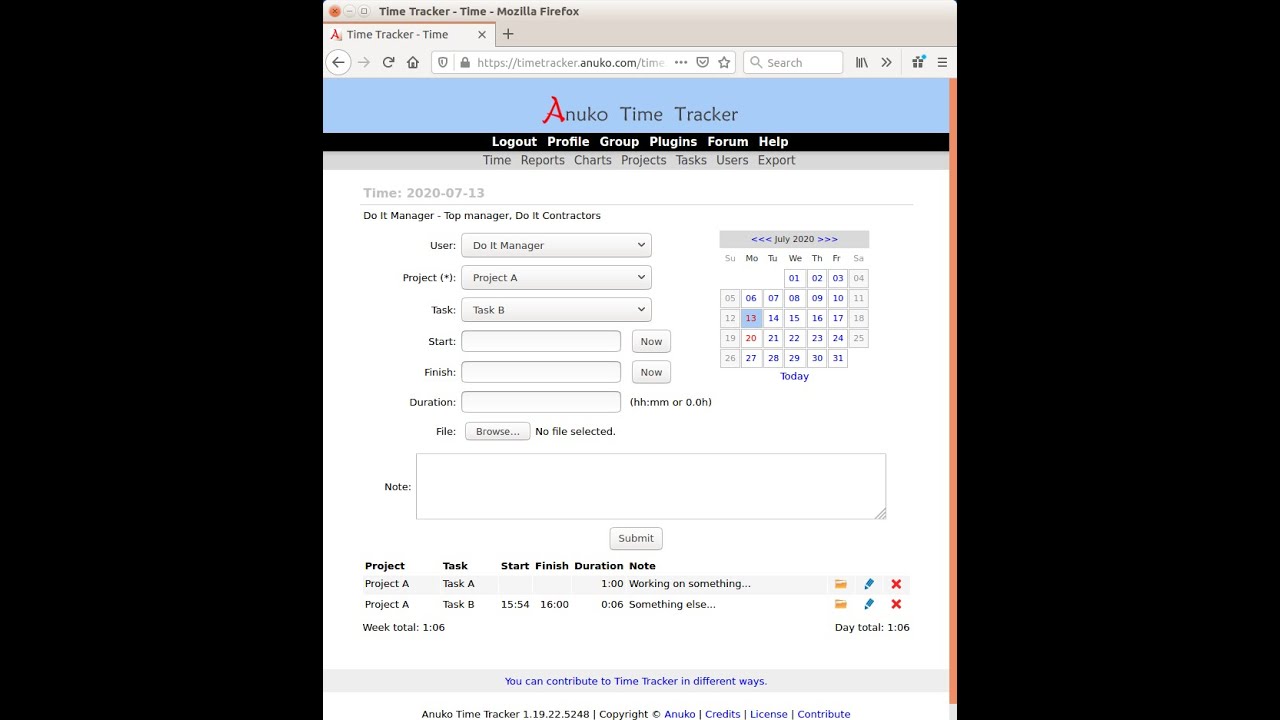Open the page actions ellipsis menu
The width and height of the screenshot is (1280, 720).
[681, 62]
